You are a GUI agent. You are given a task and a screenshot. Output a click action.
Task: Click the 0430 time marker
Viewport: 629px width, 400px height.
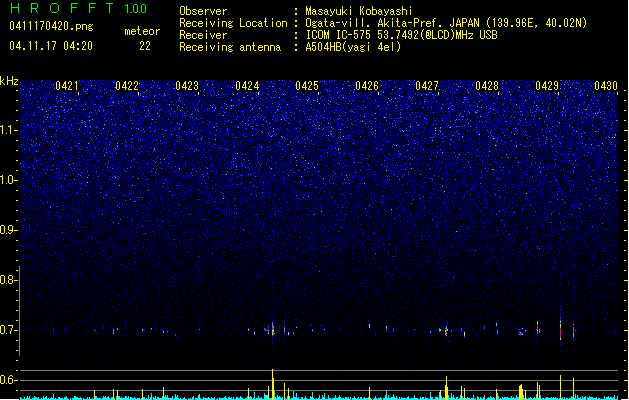click(x=606, y=86)
